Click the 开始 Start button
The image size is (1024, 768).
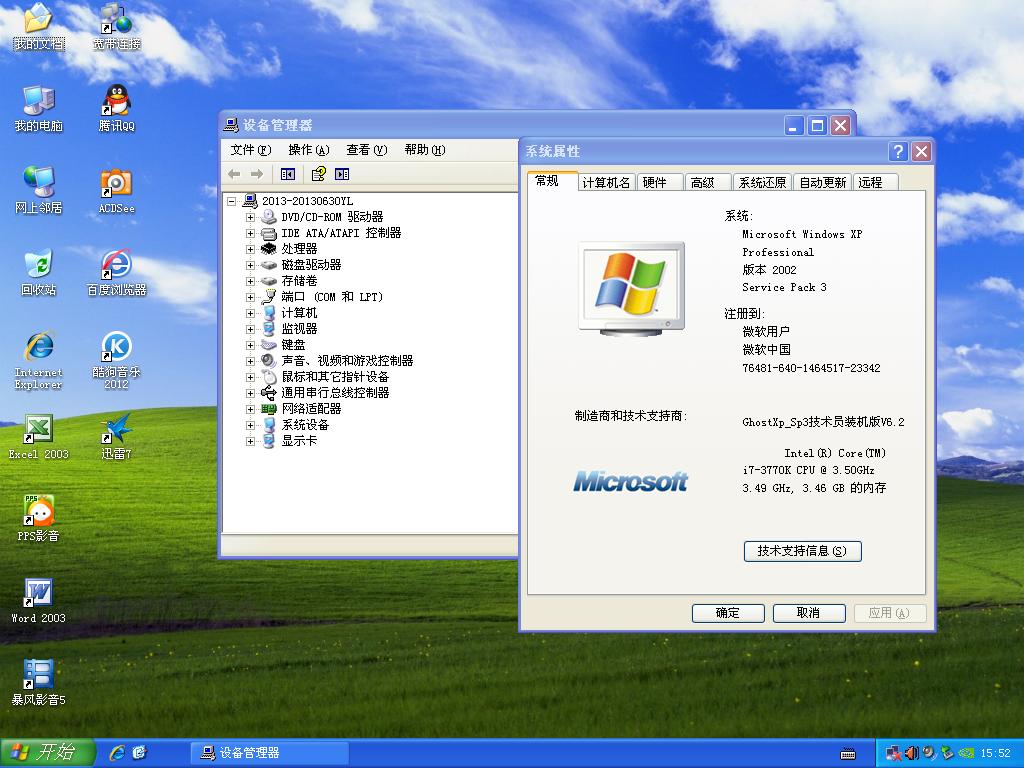coord(47,753)
